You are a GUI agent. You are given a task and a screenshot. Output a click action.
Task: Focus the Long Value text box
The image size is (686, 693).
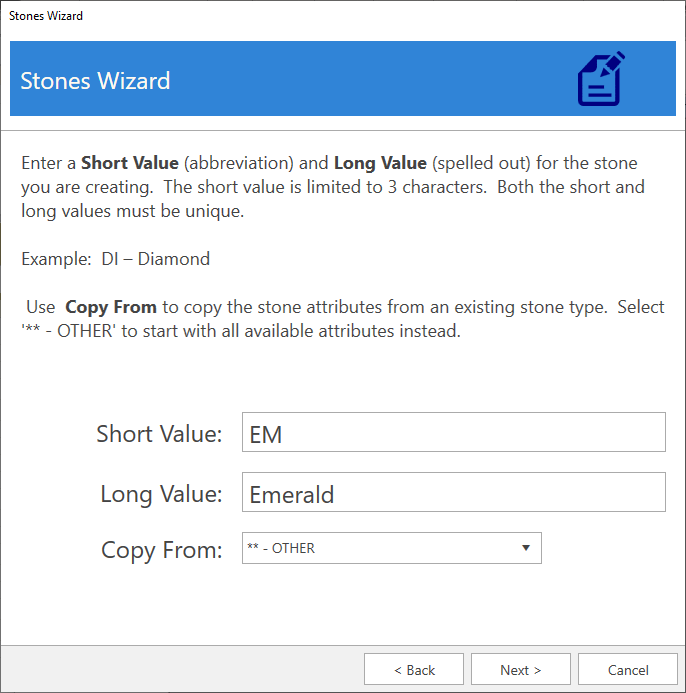coord(453,493)
